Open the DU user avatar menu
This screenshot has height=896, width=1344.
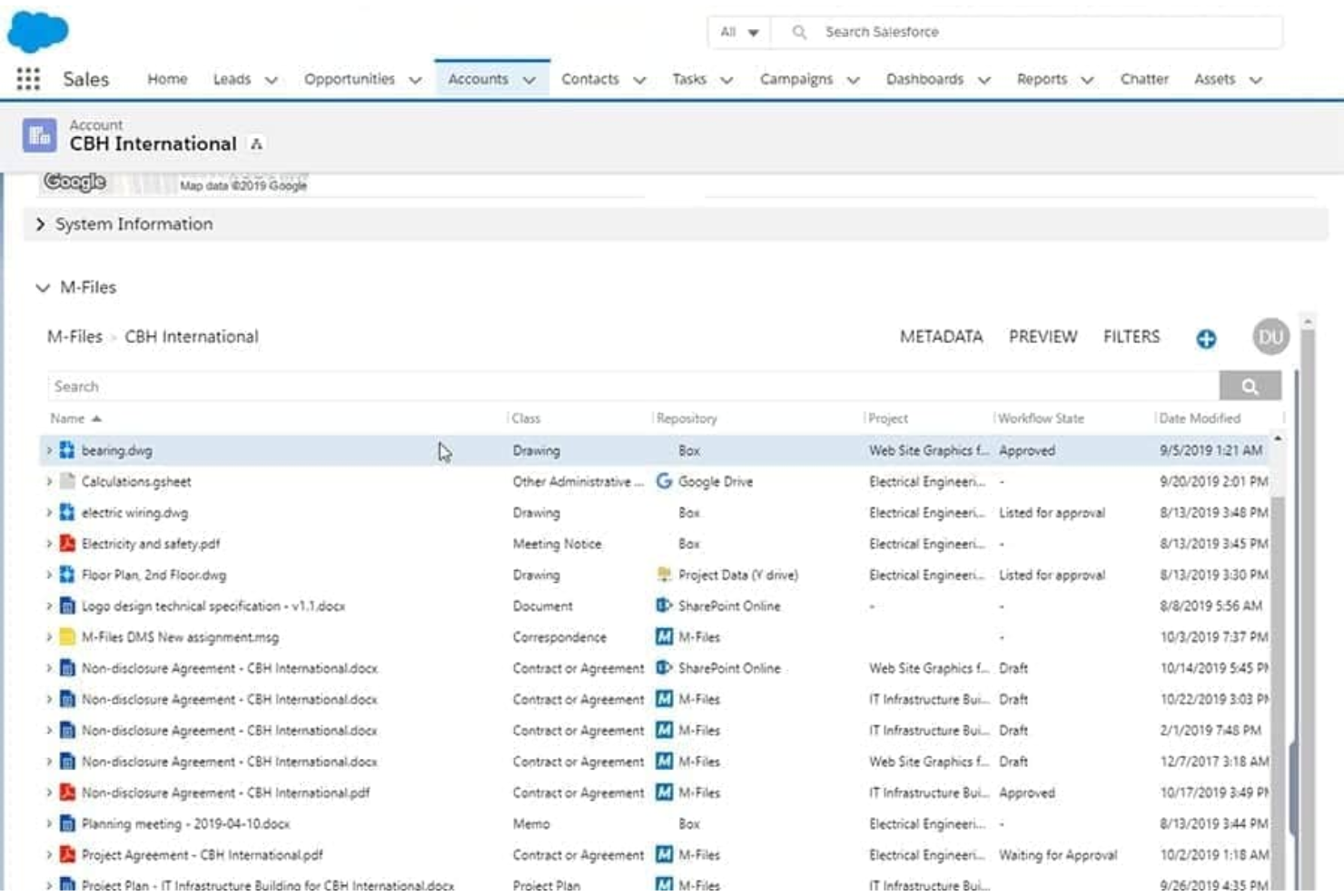point(1270,337)
